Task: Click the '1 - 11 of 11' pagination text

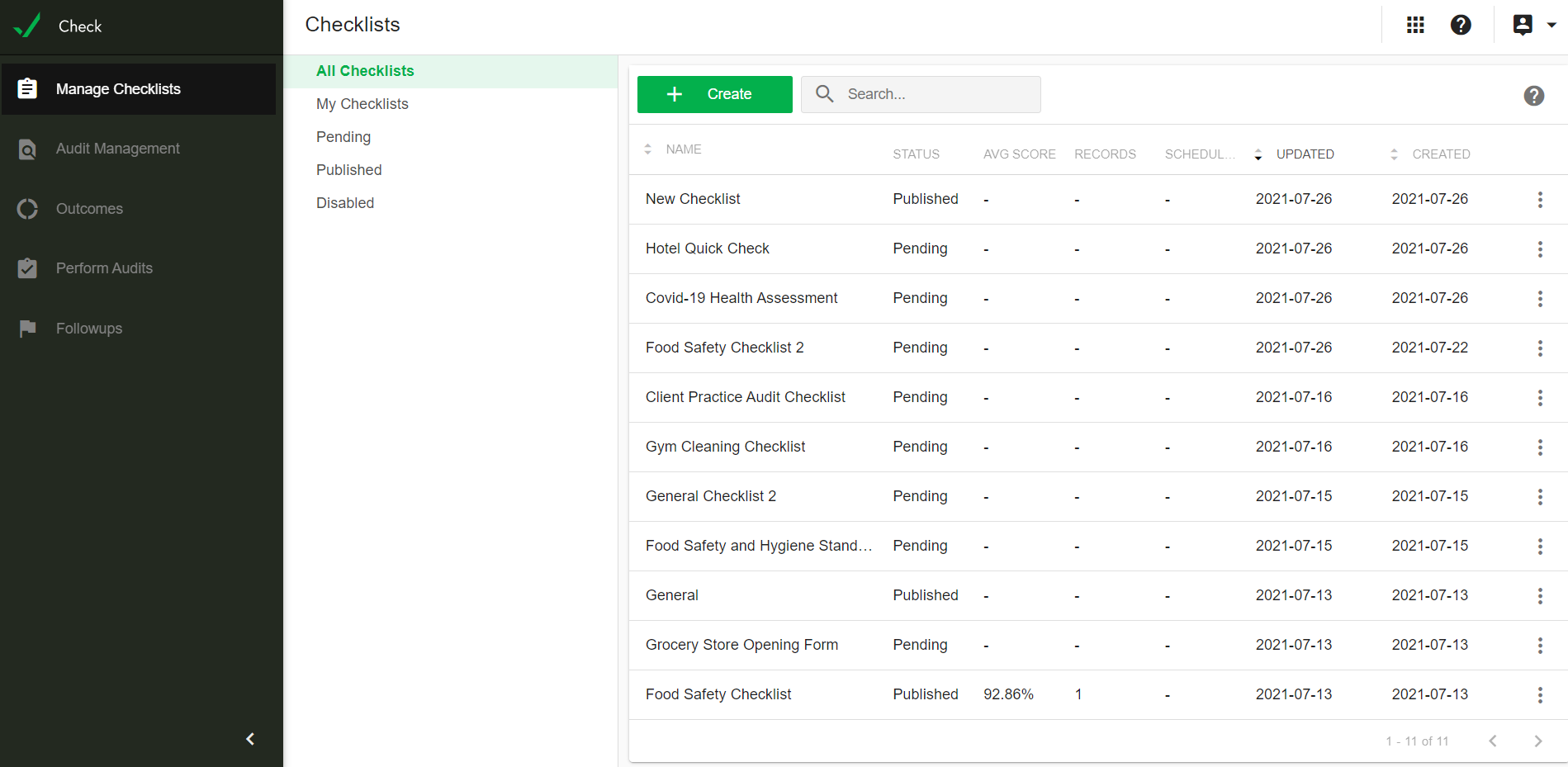Action: 1417,741
